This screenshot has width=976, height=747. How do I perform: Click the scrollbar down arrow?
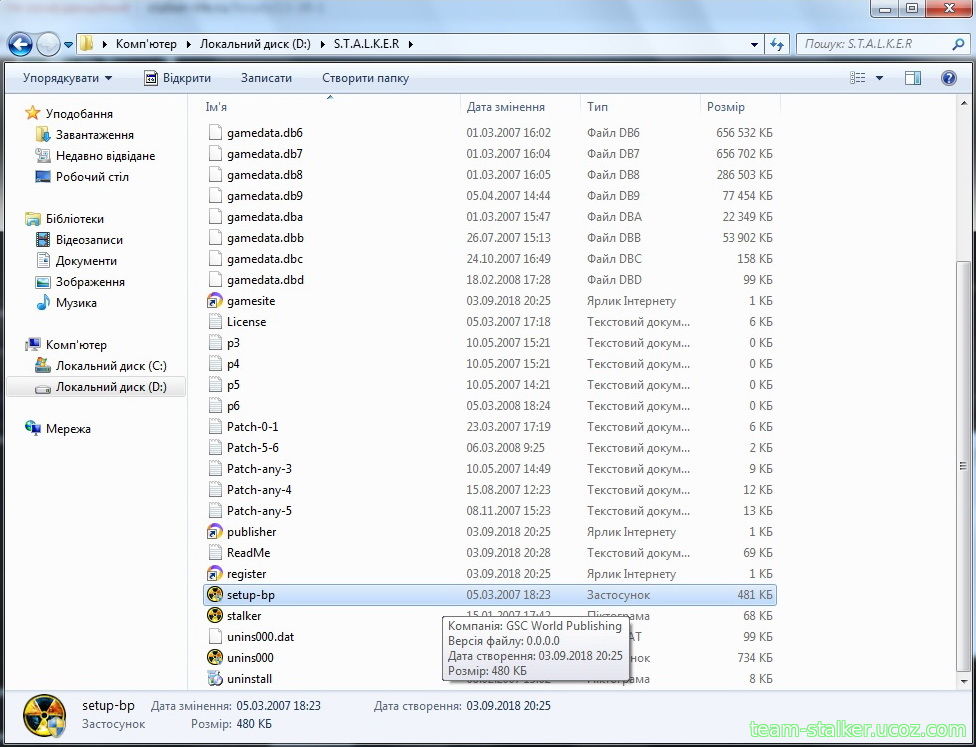pos(964,684)
